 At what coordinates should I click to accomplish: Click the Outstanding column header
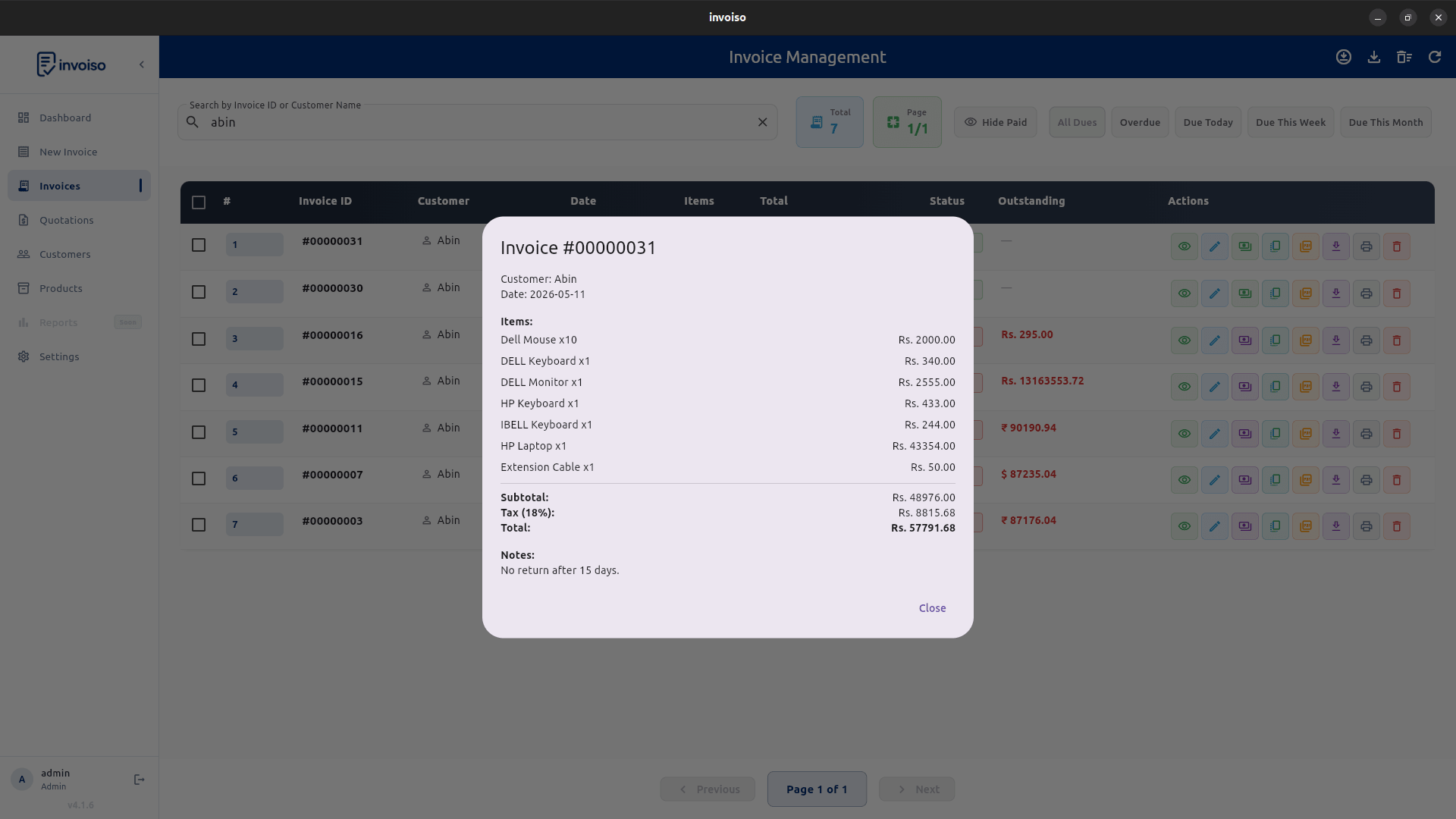[1031, 201]
